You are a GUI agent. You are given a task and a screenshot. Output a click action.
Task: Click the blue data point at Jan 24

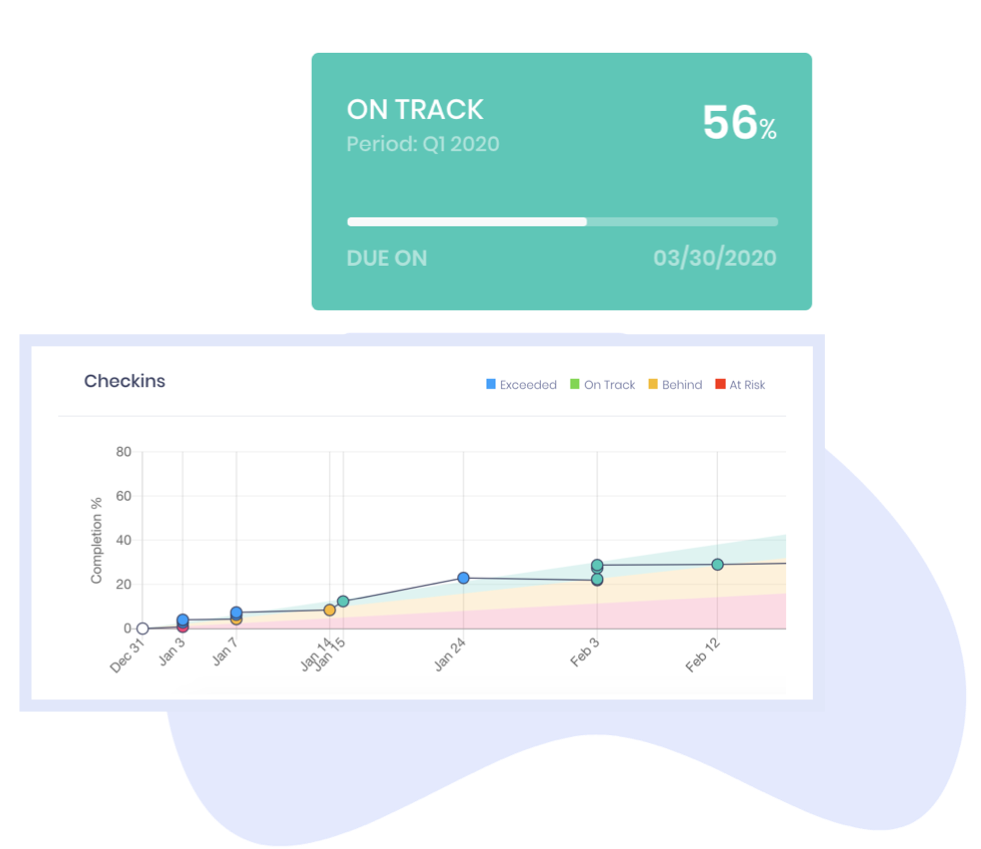463,578
